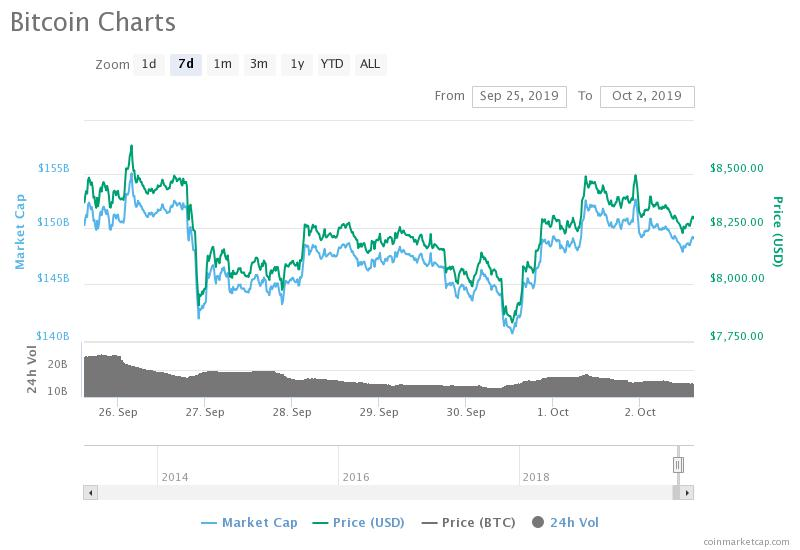Screen dimensions: 800x550
Task: Click the navigator scroll-right arrow
Action: [x=687, y=493]
